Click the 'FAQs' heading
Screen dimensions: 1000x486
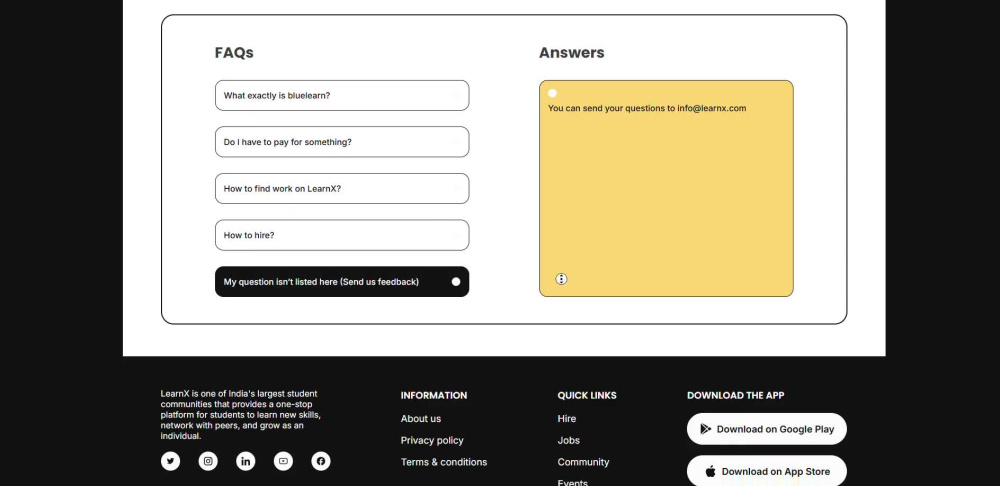[x=234, y=53]
